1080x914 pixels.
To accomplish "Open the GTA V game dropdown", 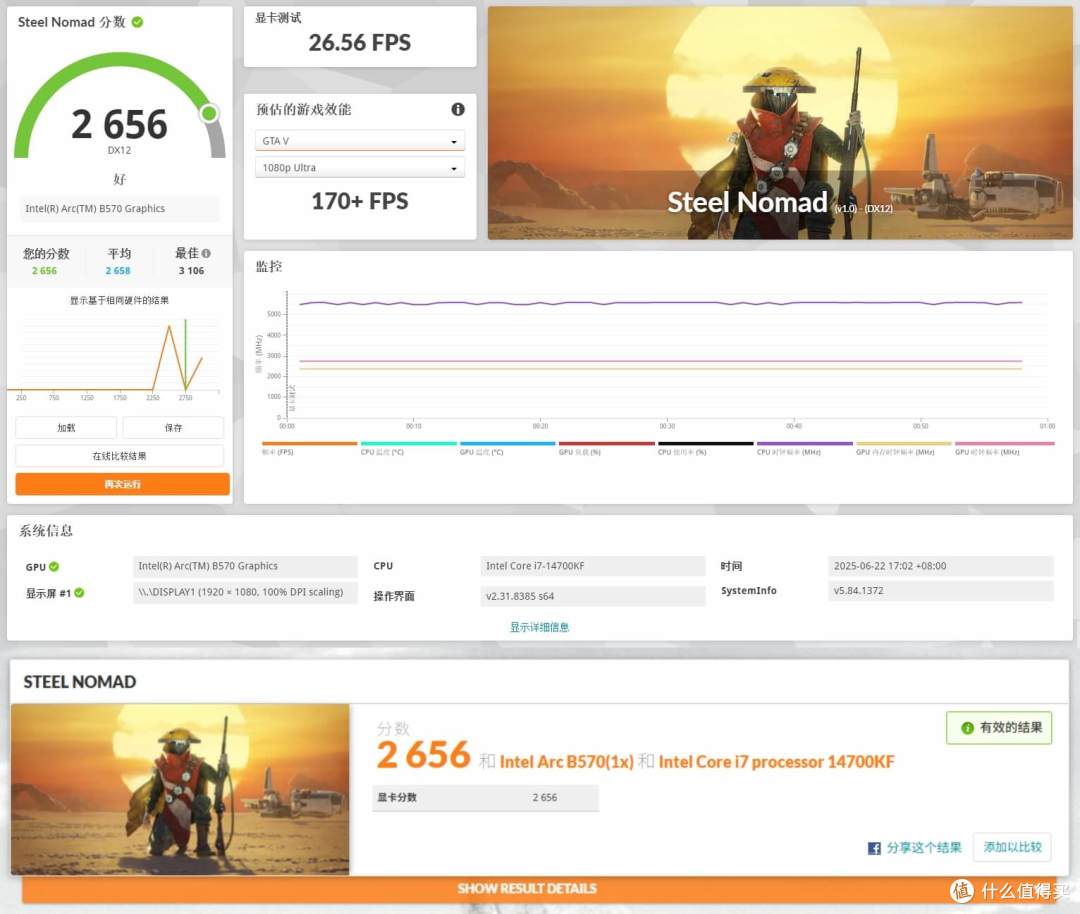I will 360,141.
